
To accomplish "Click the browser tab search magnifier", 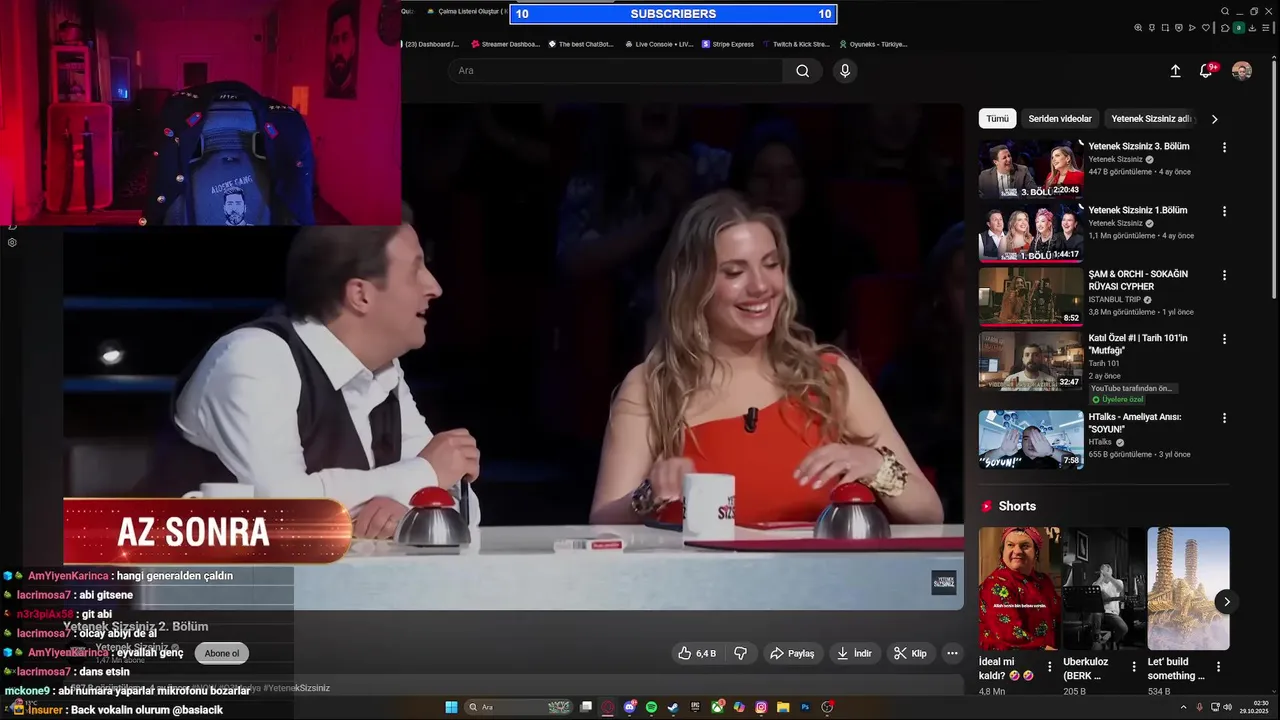I will pos(1225,11).
